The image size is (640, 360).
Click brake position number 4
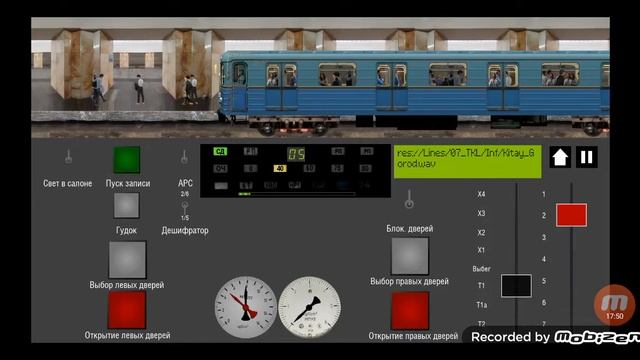(x=544, y=259)
